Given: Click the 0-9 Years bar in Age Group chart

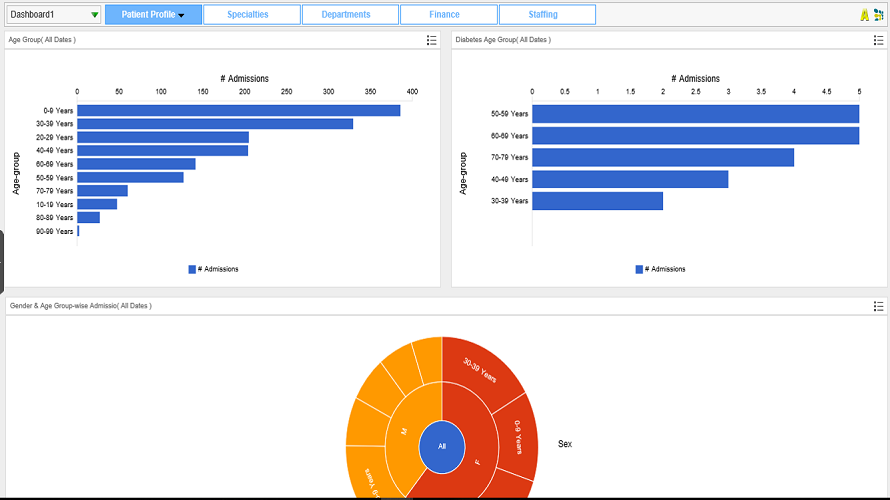Looking at the screenshot, I should click(x=239, y=111).
